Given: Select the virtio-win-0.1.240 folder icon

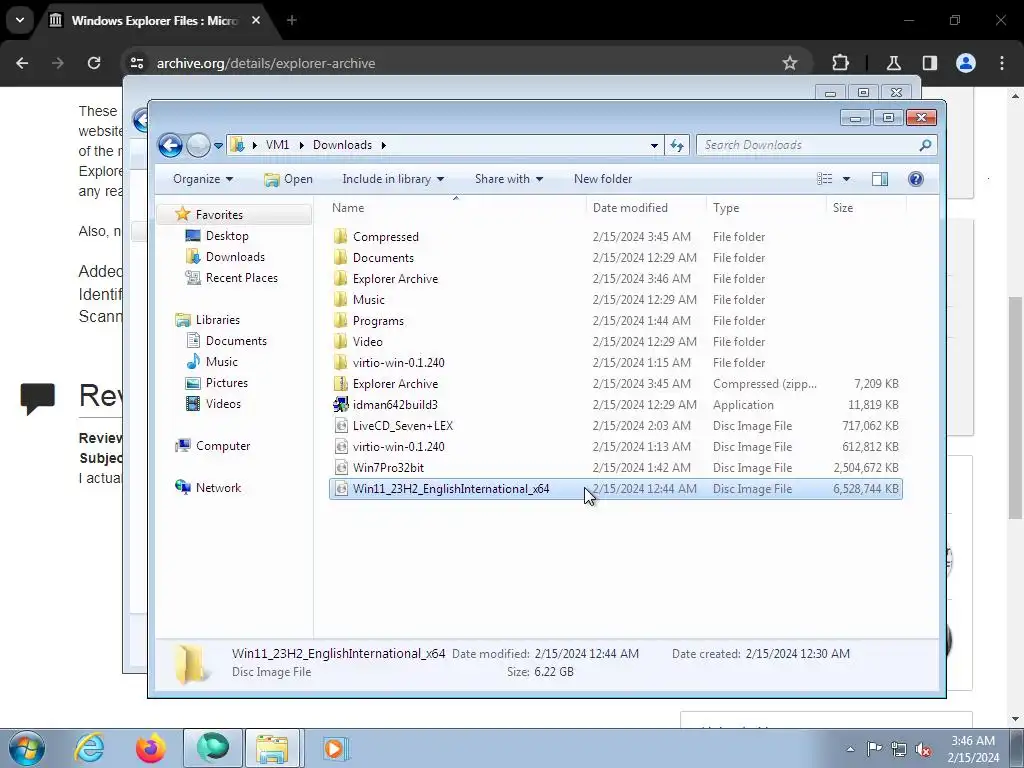Looking at the screenshot, I should click(340, 362).
